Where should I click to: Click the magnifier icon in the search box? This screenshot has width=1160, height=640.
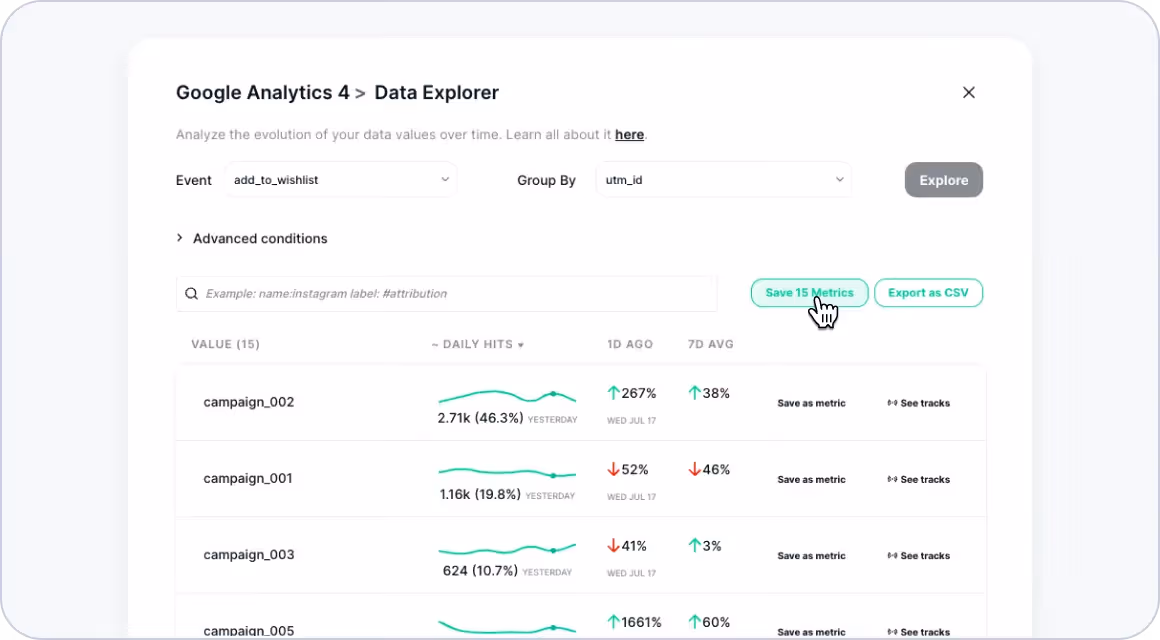pyautogui.click(x=192, y=294)
